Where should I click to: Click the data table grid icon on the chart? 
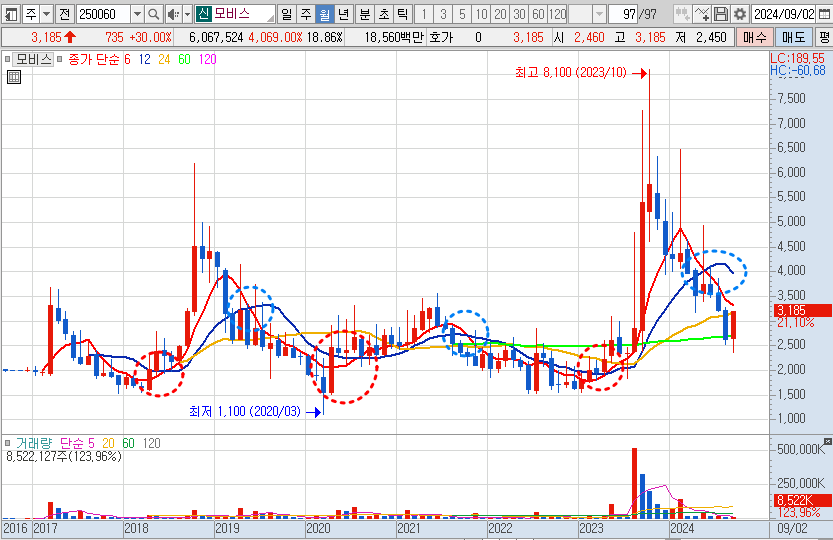[x=14, y=77]
